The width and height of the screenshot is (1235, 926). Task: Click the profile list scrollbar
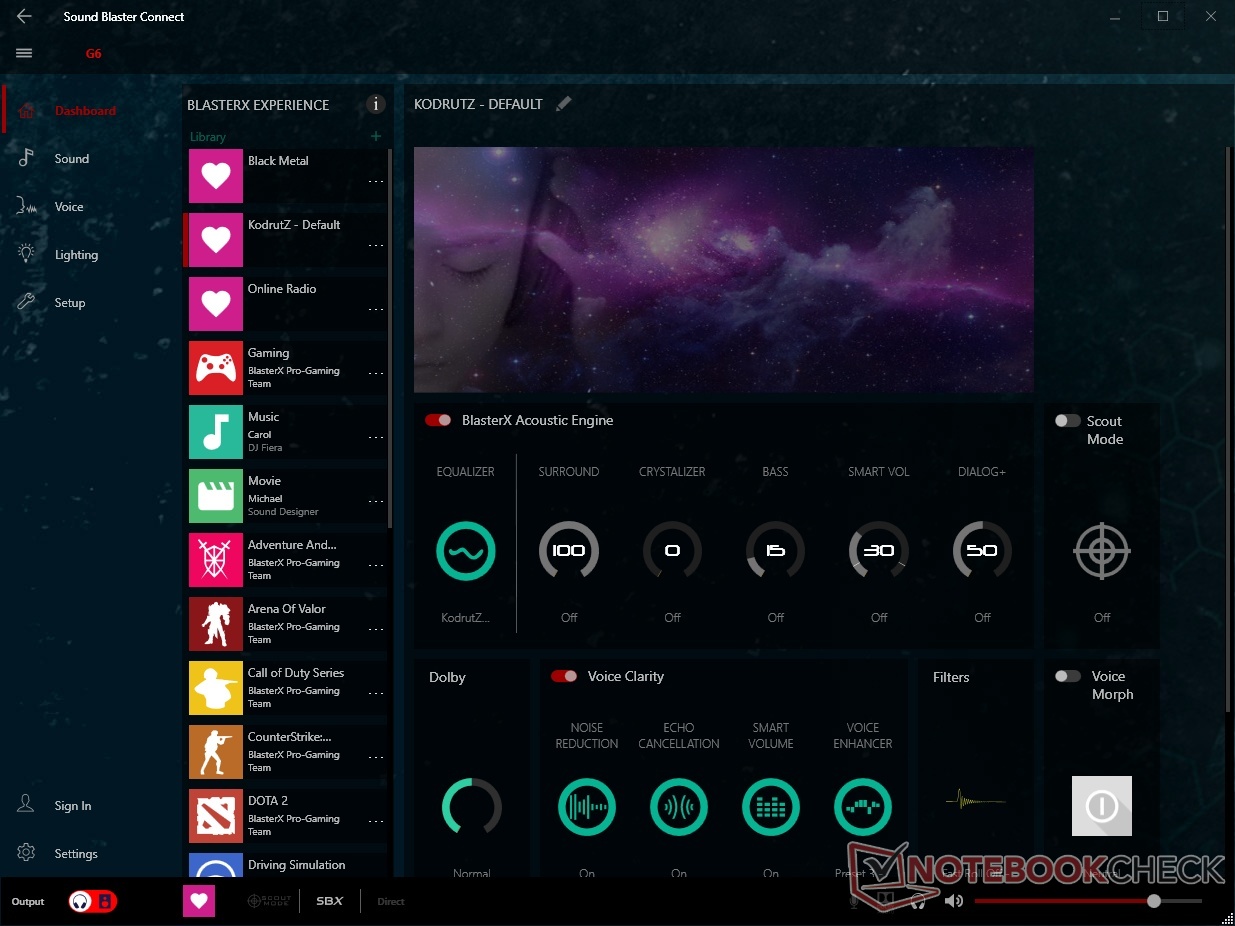(x=390, y=340)
